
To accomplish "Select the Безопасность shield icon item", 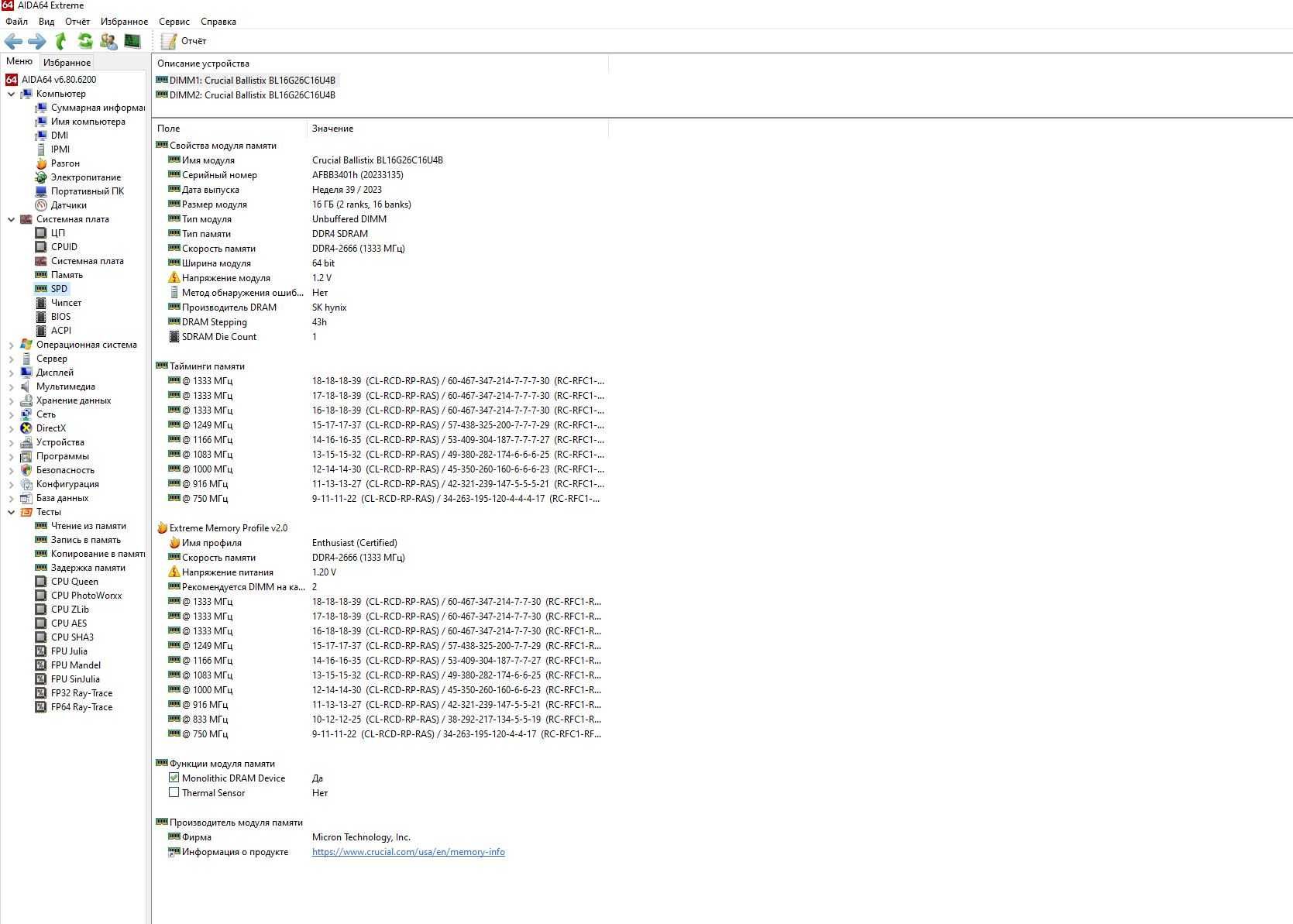I will 26,470.
